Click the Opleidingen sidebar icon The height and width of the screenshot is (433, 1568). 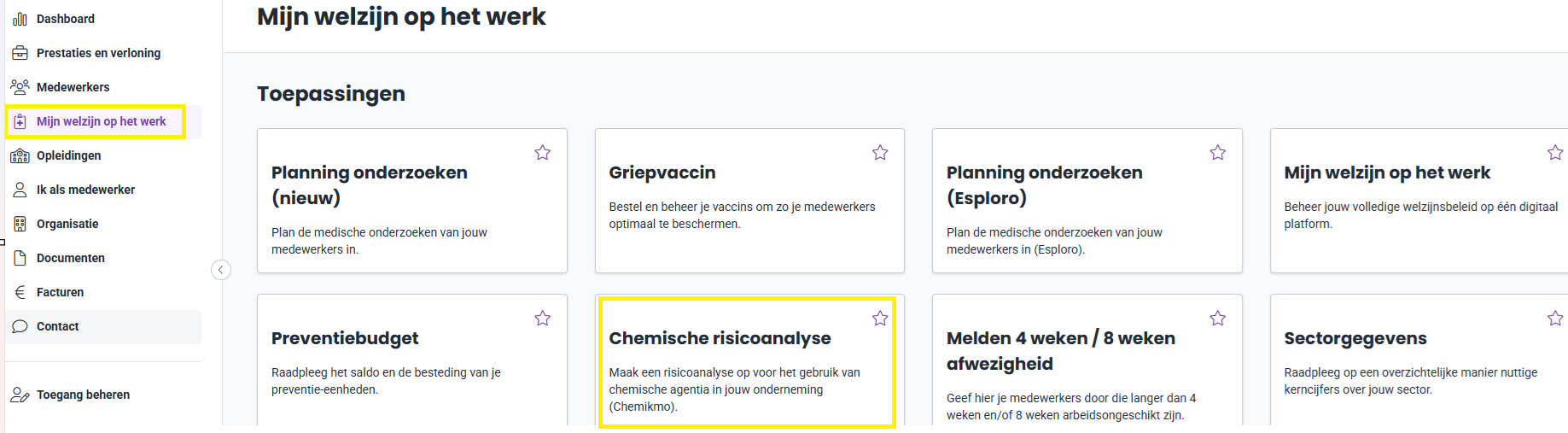click(x=20, y=155)
